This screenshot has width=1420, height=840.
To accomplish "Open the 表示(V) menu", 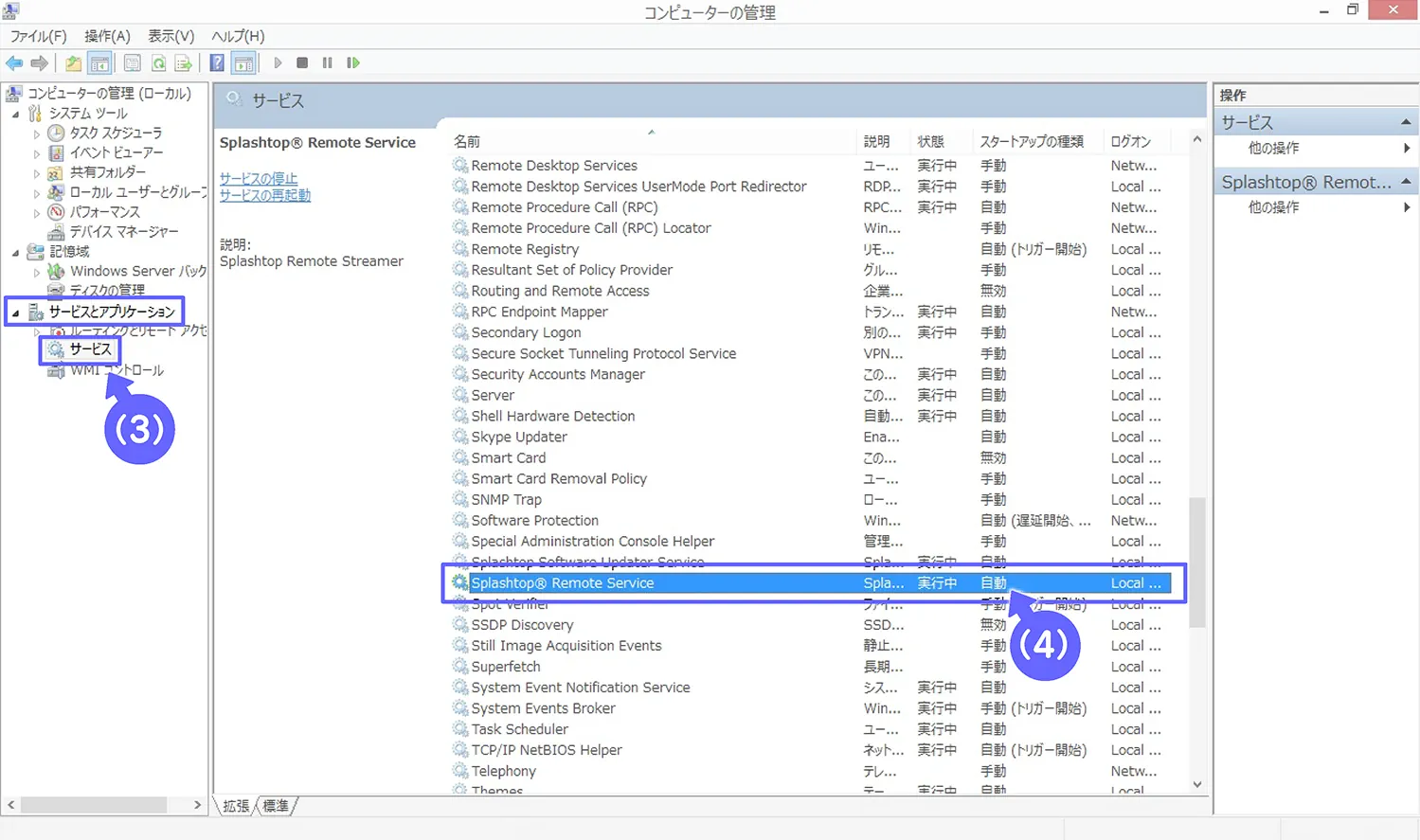I will [170, 36].
